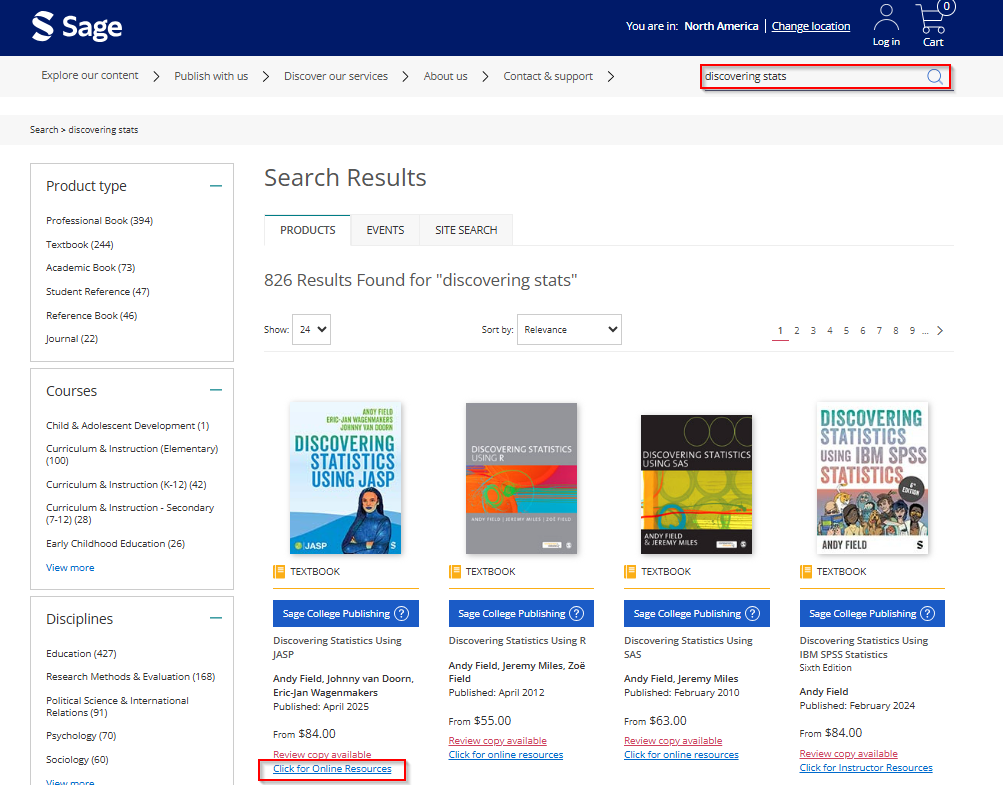Image resolution: width=1003 pixels, height=785 pixels.
Task: Click Search breadcrumb link
Action: (43, 130)
